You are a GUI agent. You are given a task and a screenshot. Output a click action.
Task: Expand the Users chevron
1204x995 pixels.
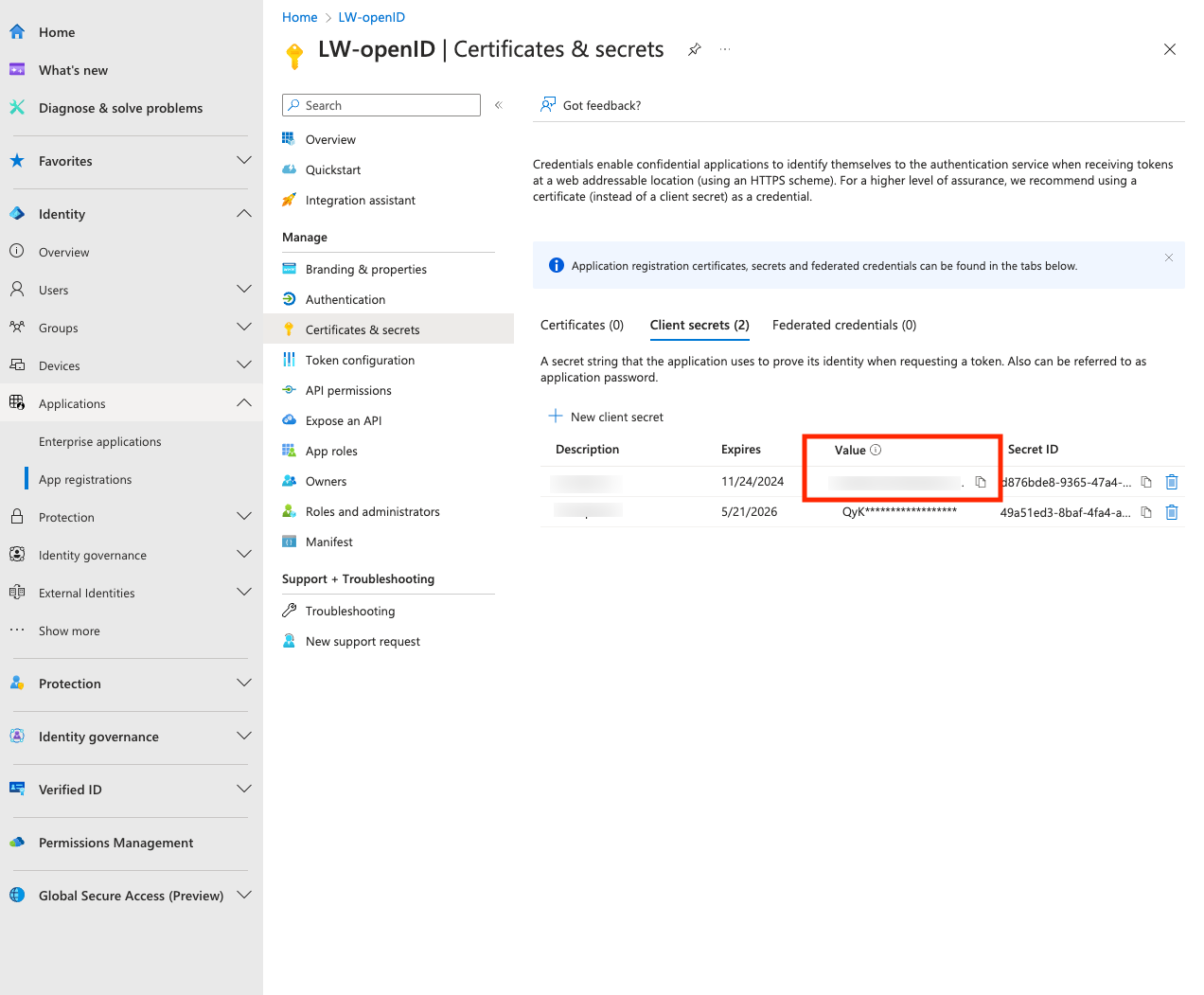point(244,289)
